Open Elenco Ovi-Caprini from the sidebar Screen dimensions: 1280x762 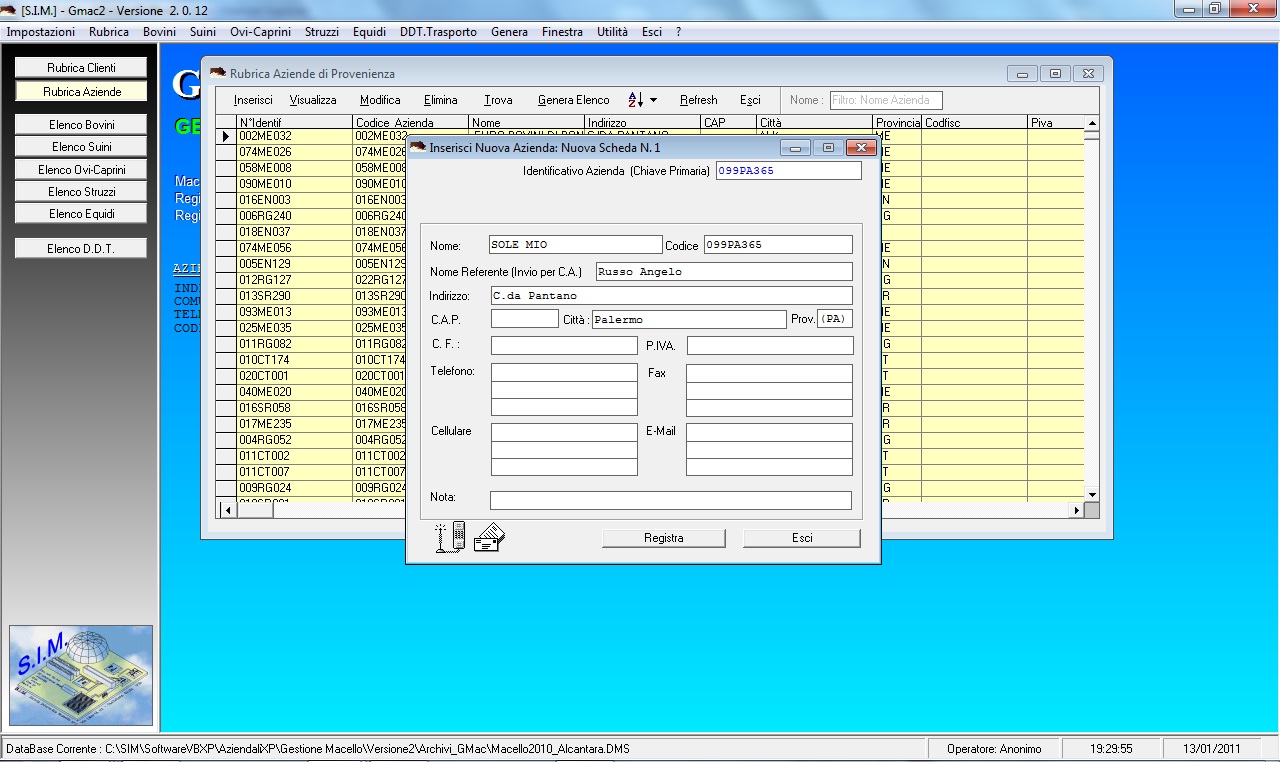tap(81, 169)
